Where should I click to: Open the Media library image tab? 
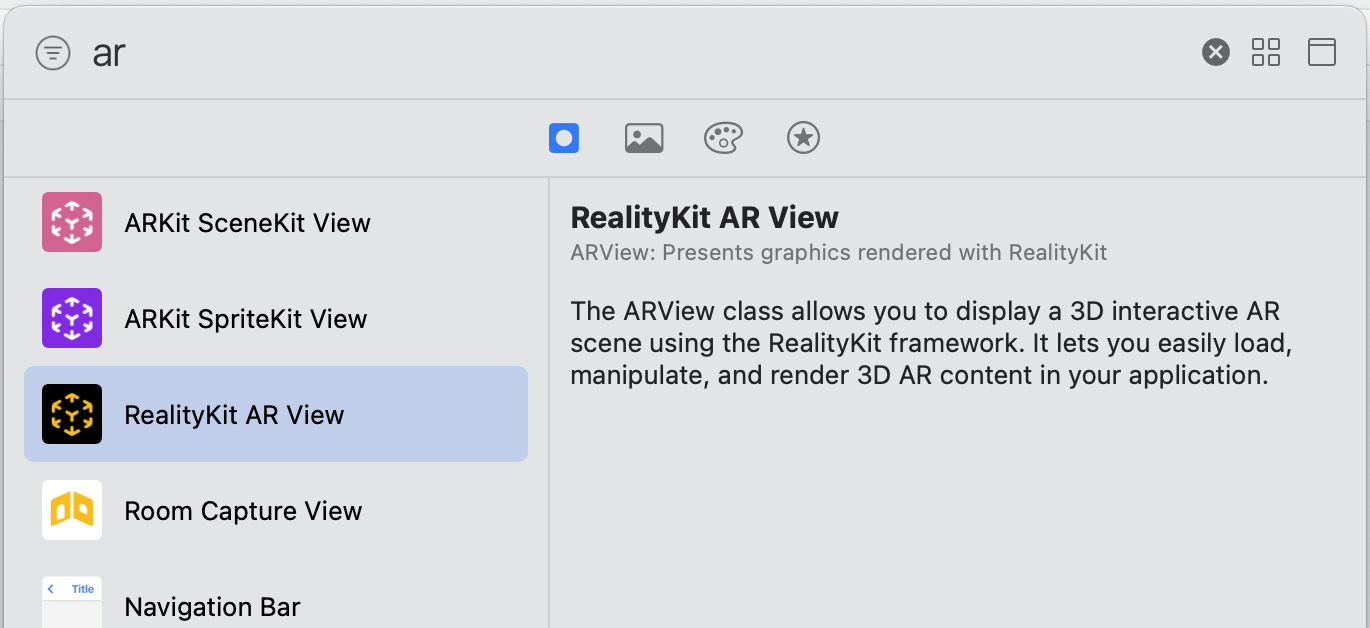[644, 138]
